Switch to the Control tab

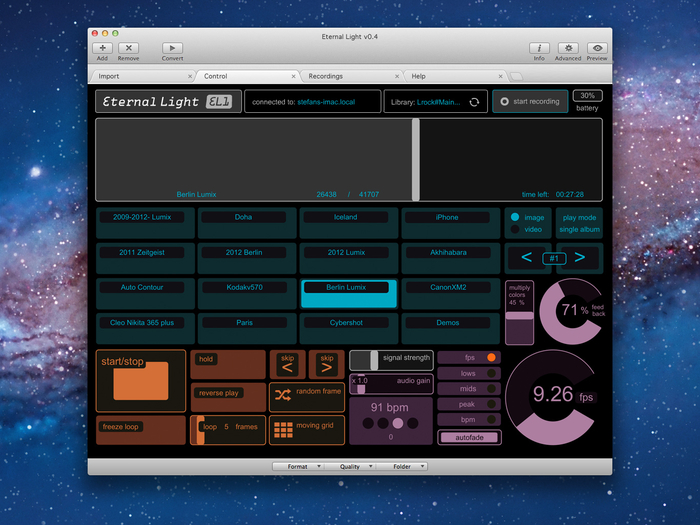247,76
